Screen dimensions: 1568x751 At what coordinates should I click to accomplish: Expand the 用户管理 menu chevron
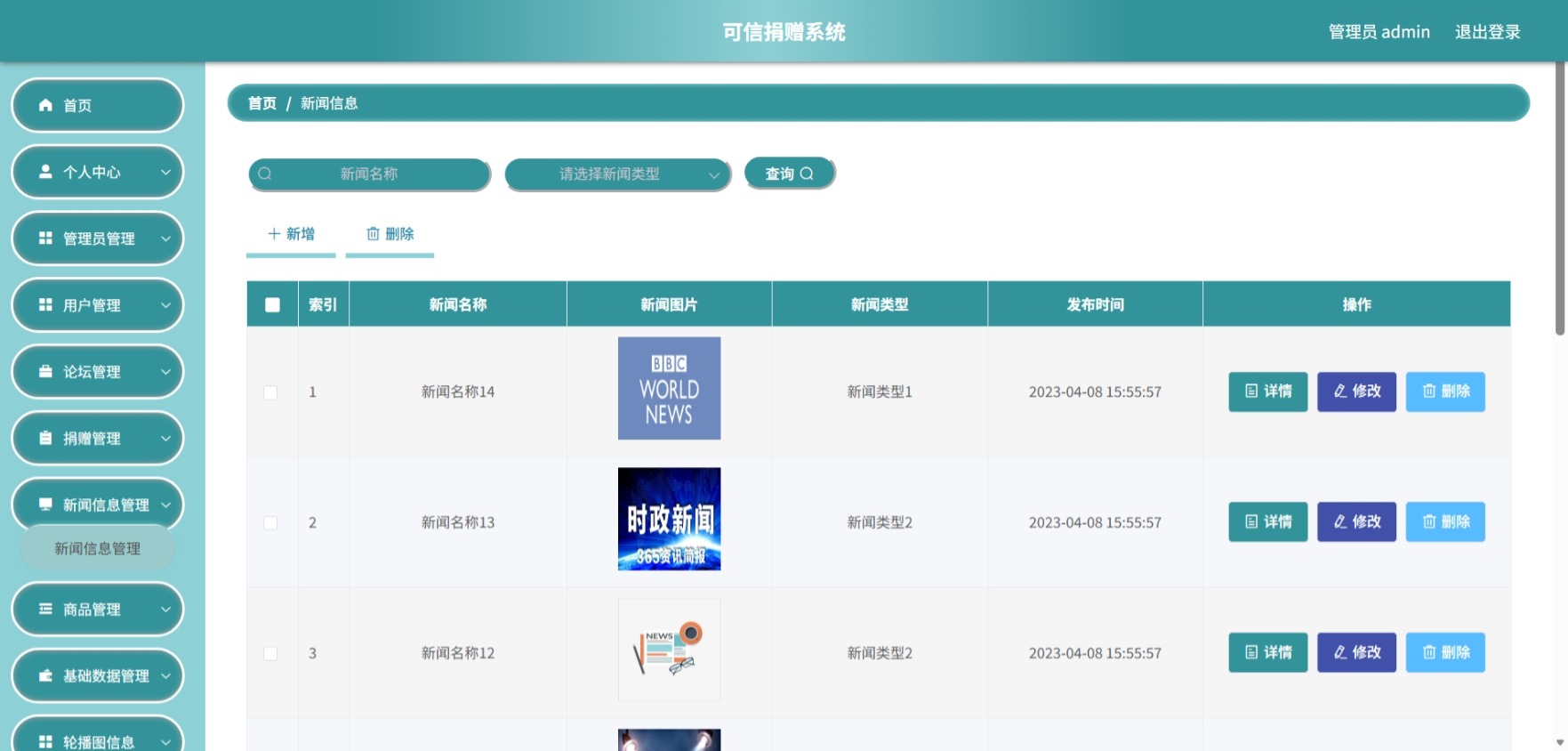(165, 305)
